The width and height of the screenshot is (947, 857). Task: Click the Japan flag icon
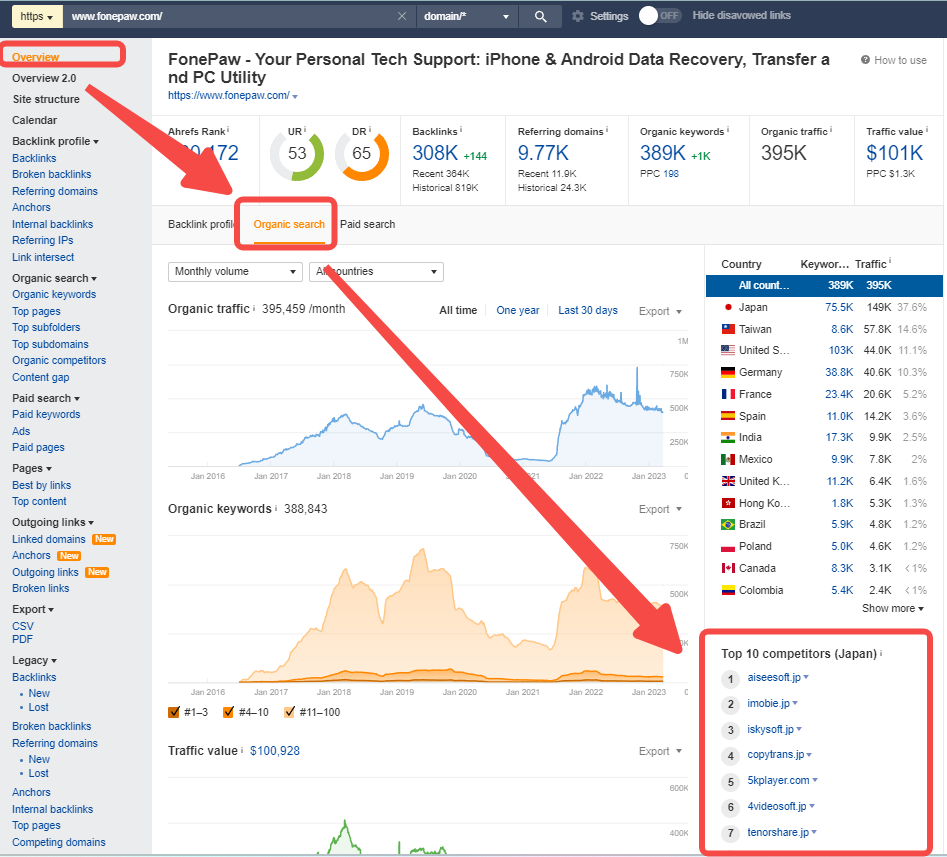point(728,307)
